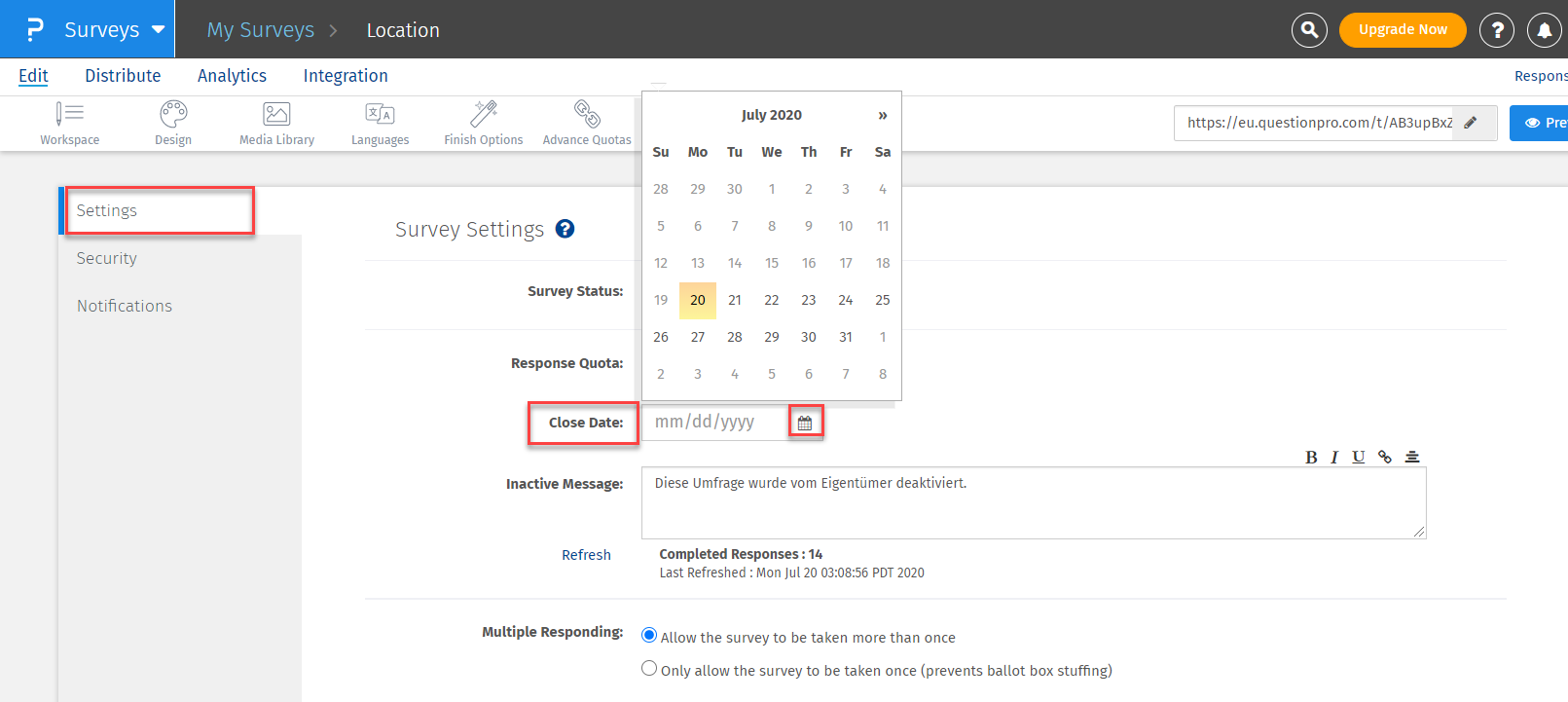
Task: Select 'Only allow the survey to be taken once'
Action: (x=649, y=669)
